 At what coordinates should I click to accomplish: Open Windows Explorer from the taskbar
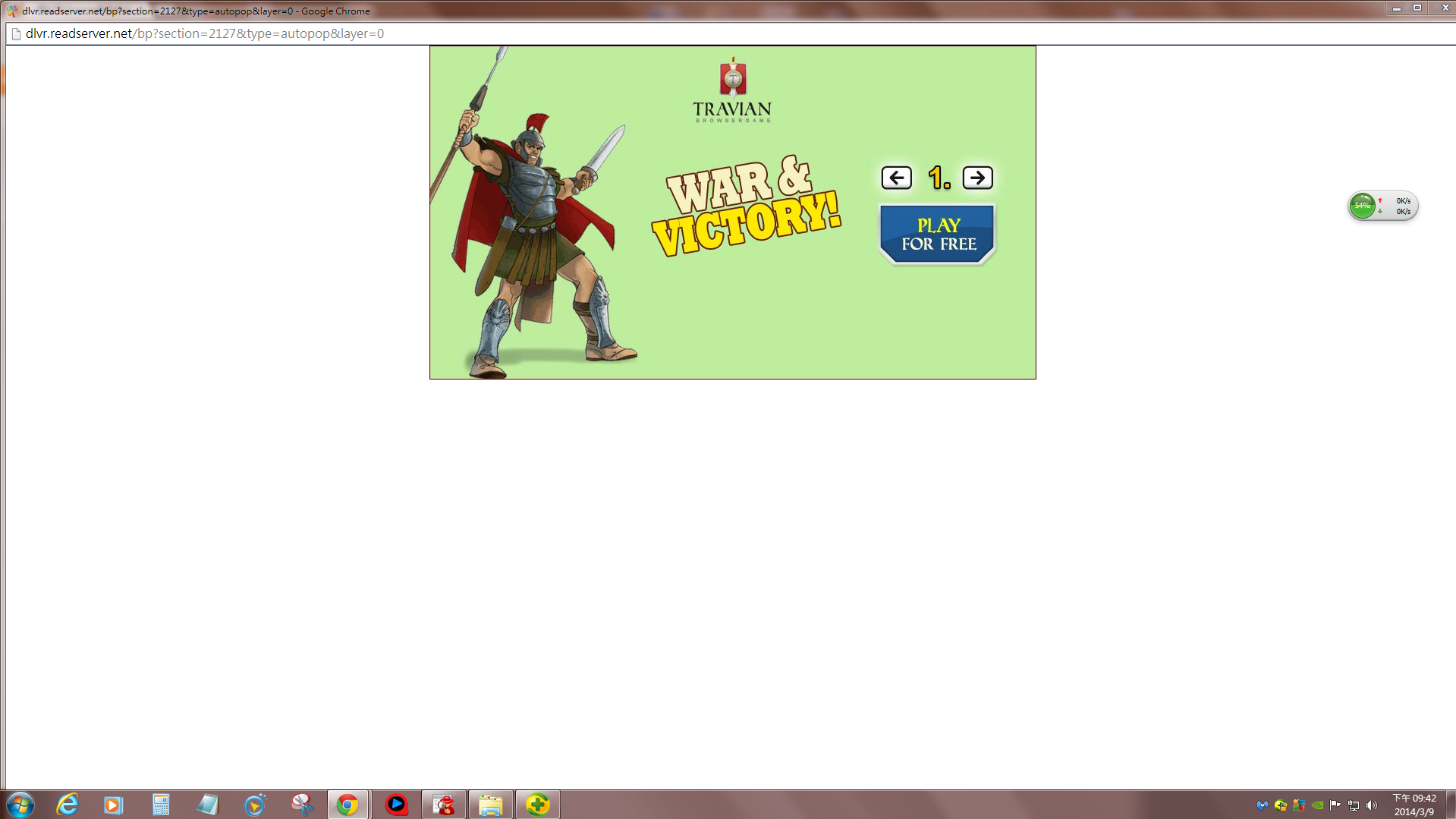[x=491, y=805]
